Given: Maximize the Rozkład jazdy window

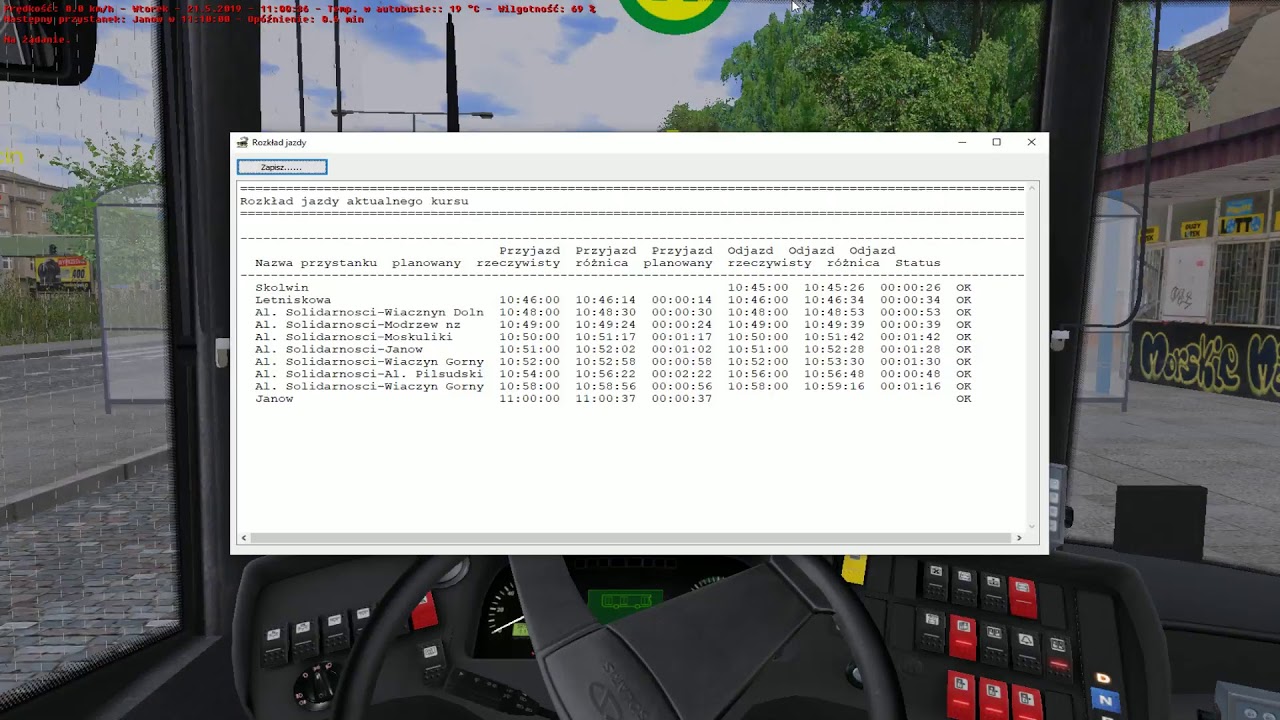Looking at the screenshot, I should pos(996,142).
